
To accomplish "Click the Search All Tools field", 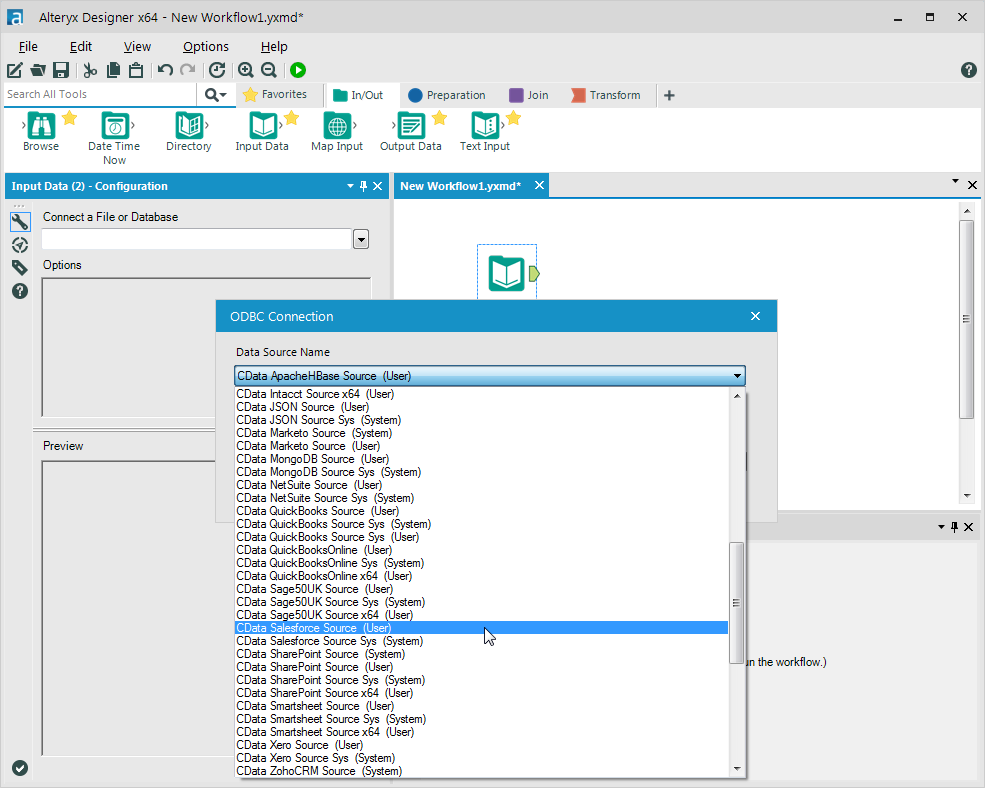I will [101, 94].
